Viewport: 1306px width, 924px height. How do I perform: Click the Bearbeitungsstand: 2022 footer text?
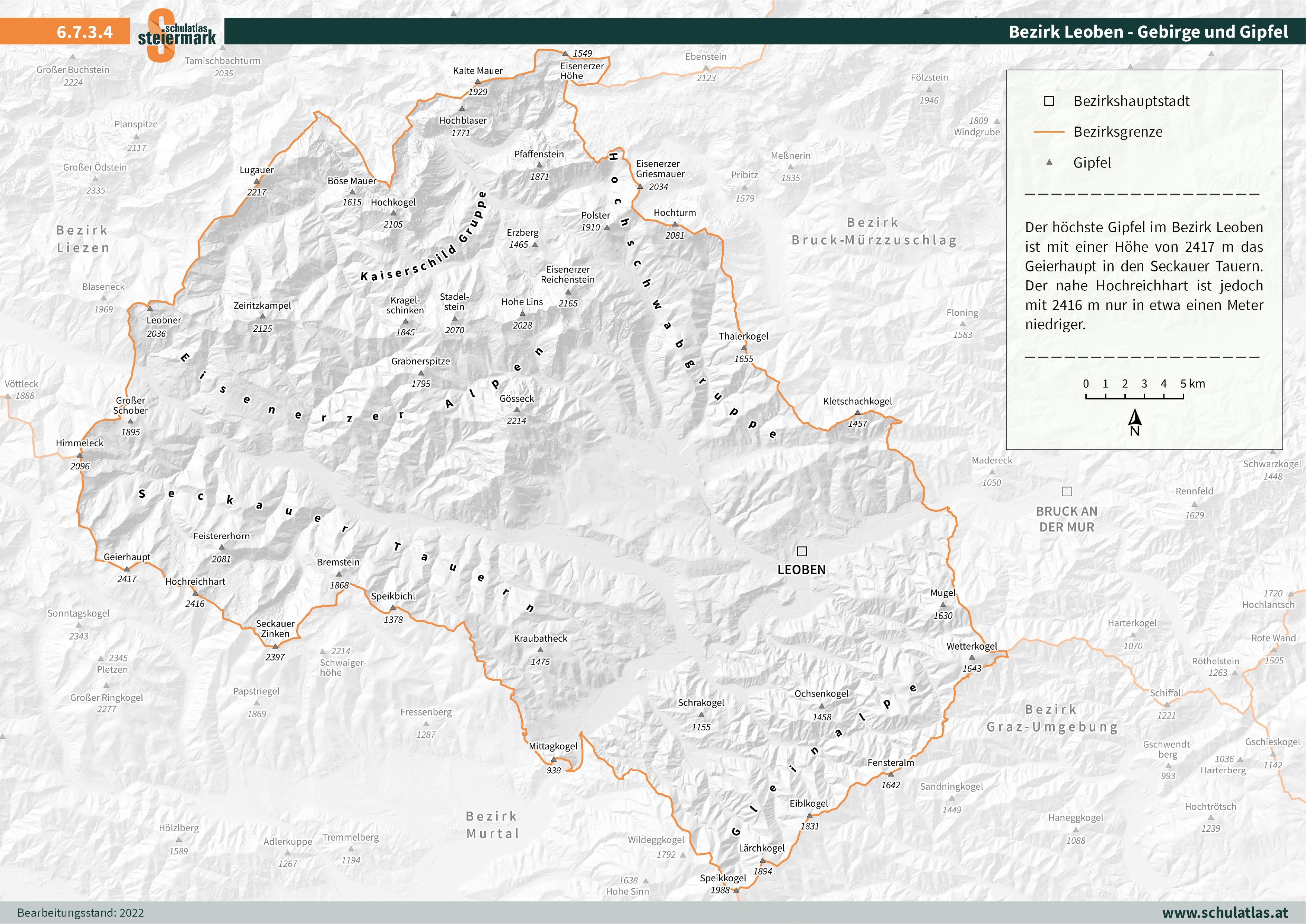tap(80, 912)
